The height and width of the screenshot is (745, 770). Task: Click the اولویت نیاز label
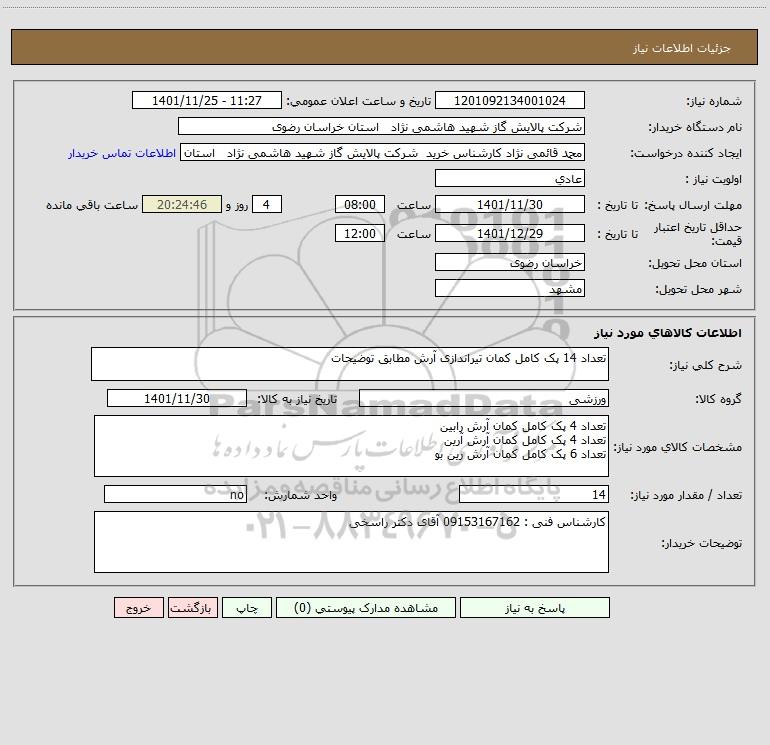(x=714, y=179)
